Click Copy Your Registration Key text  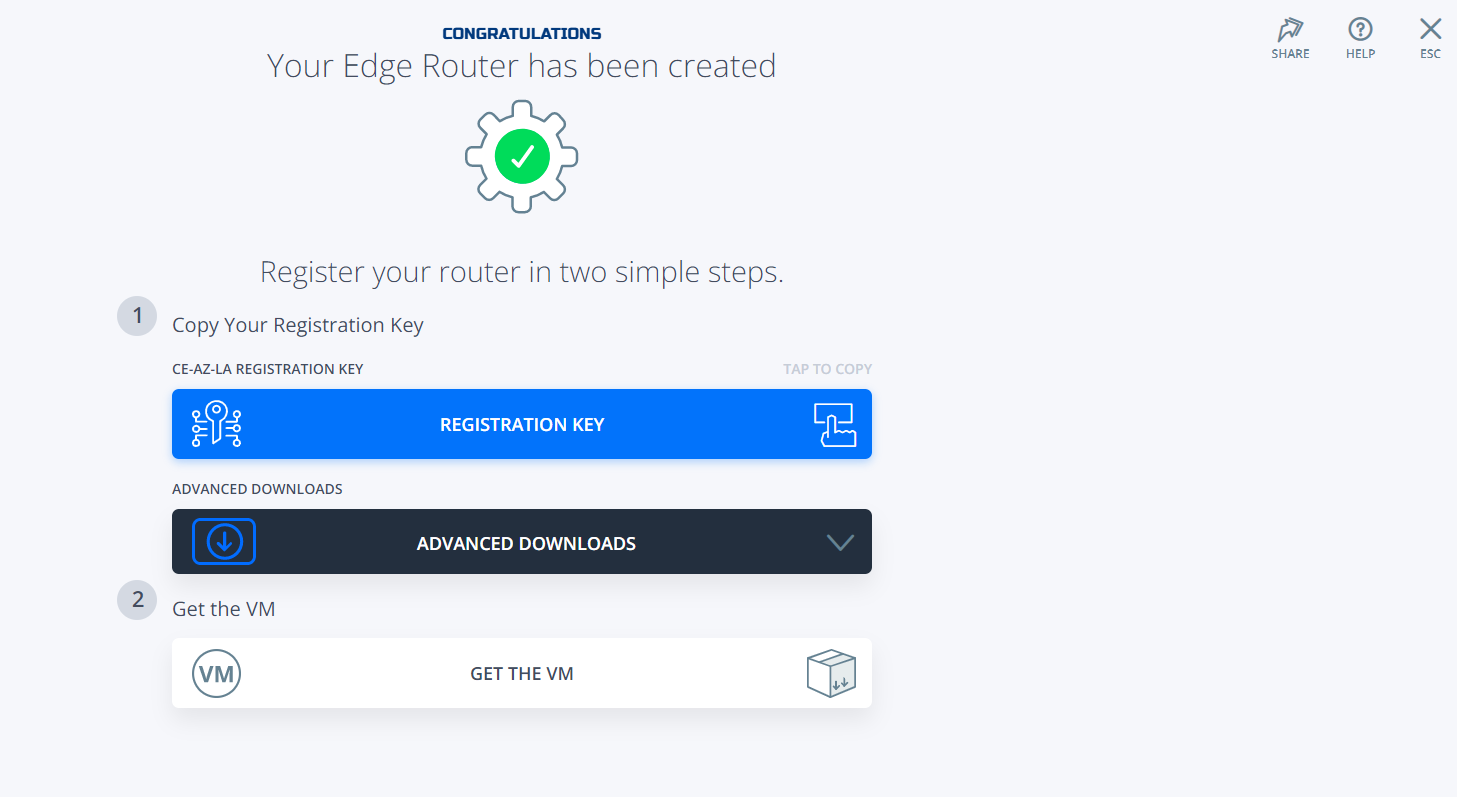click(x=297, y=324)
